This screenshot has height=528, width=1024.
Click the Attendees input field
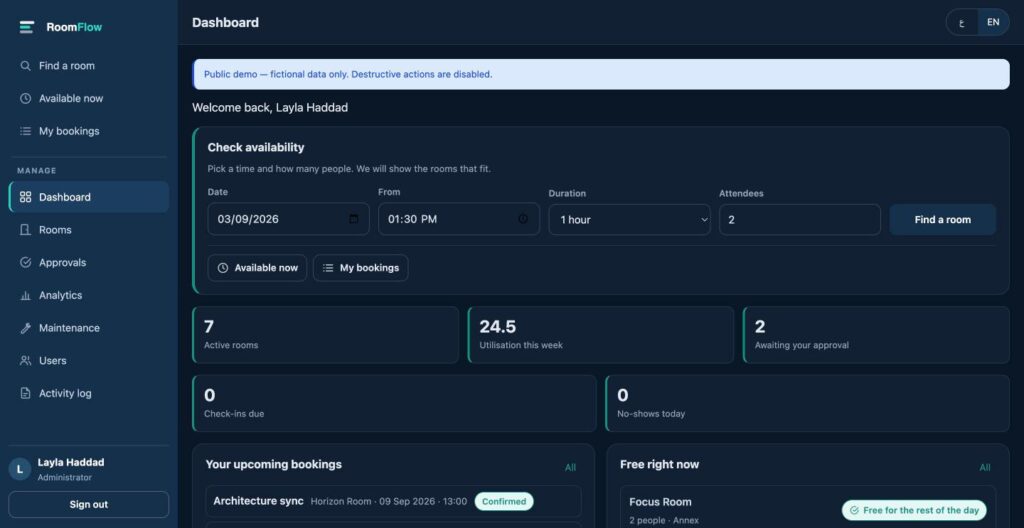[800, 220]
